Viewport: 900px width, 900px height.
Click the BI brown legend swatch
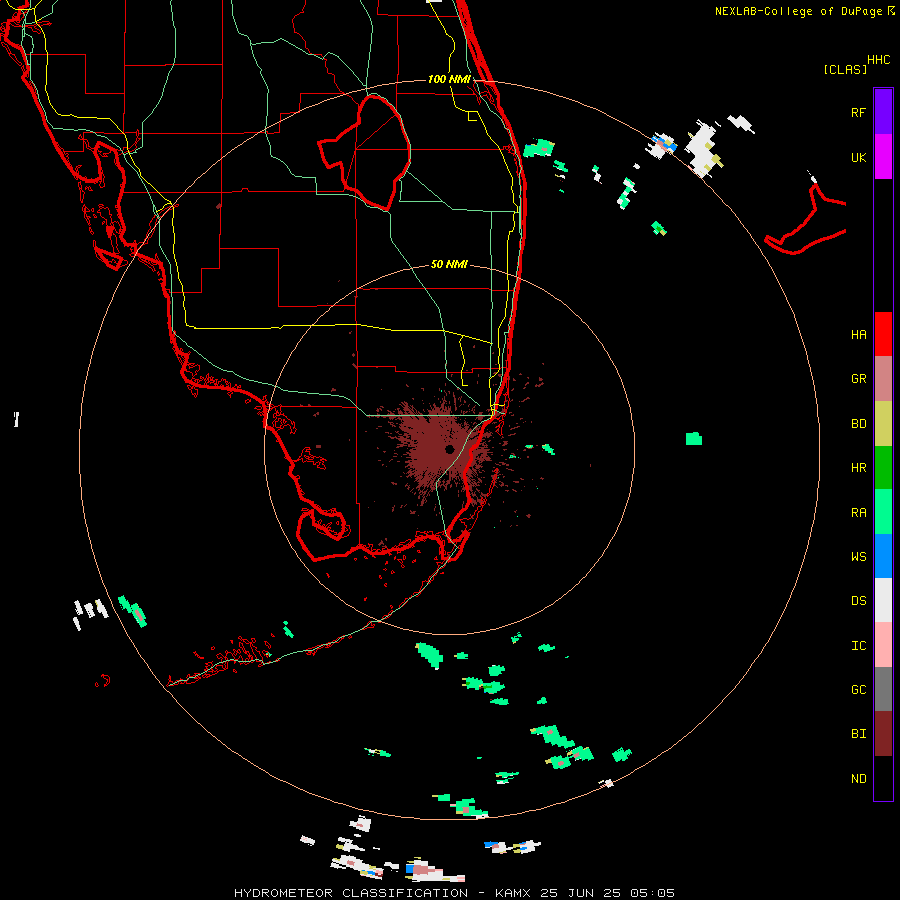883,734
